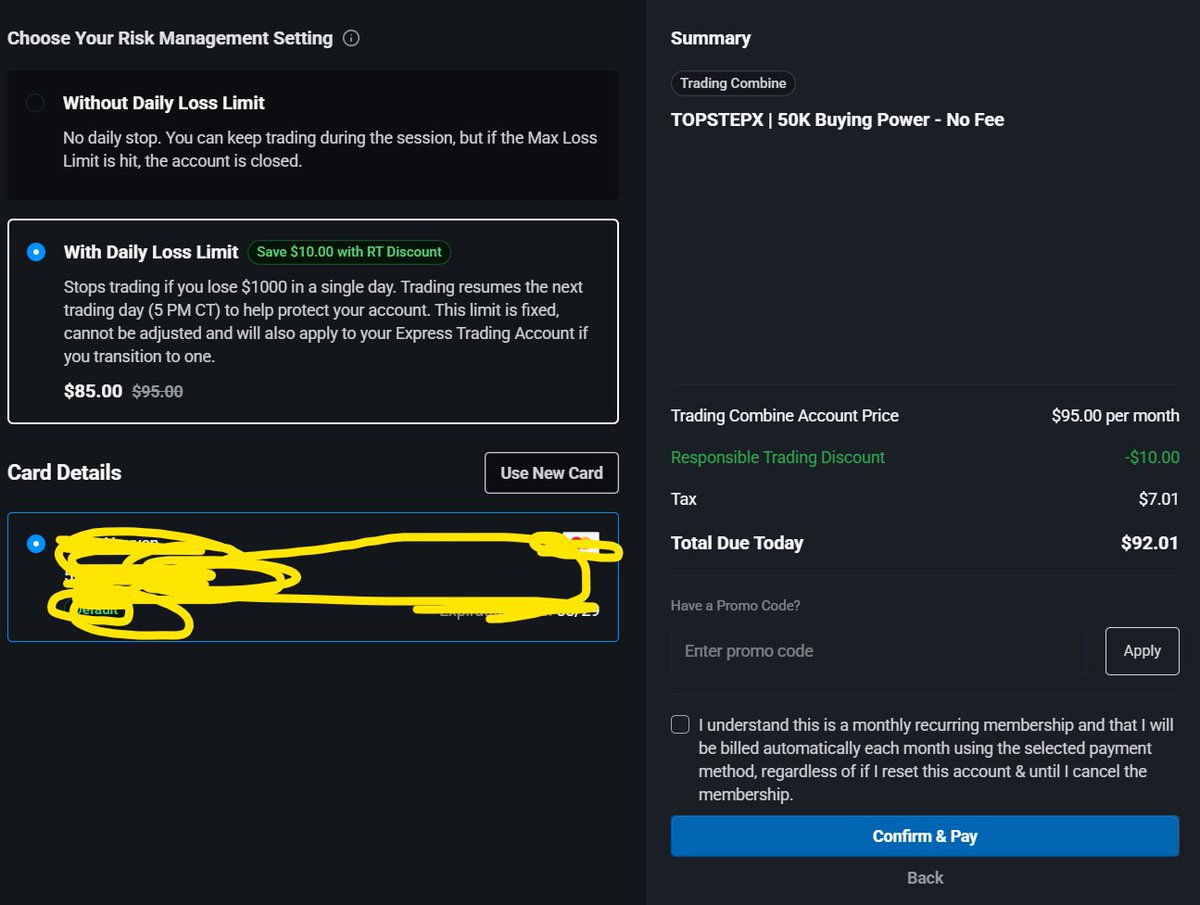Go Back from the checkout
This screenshot has width=1200, height=905.
tap(925, 878)
